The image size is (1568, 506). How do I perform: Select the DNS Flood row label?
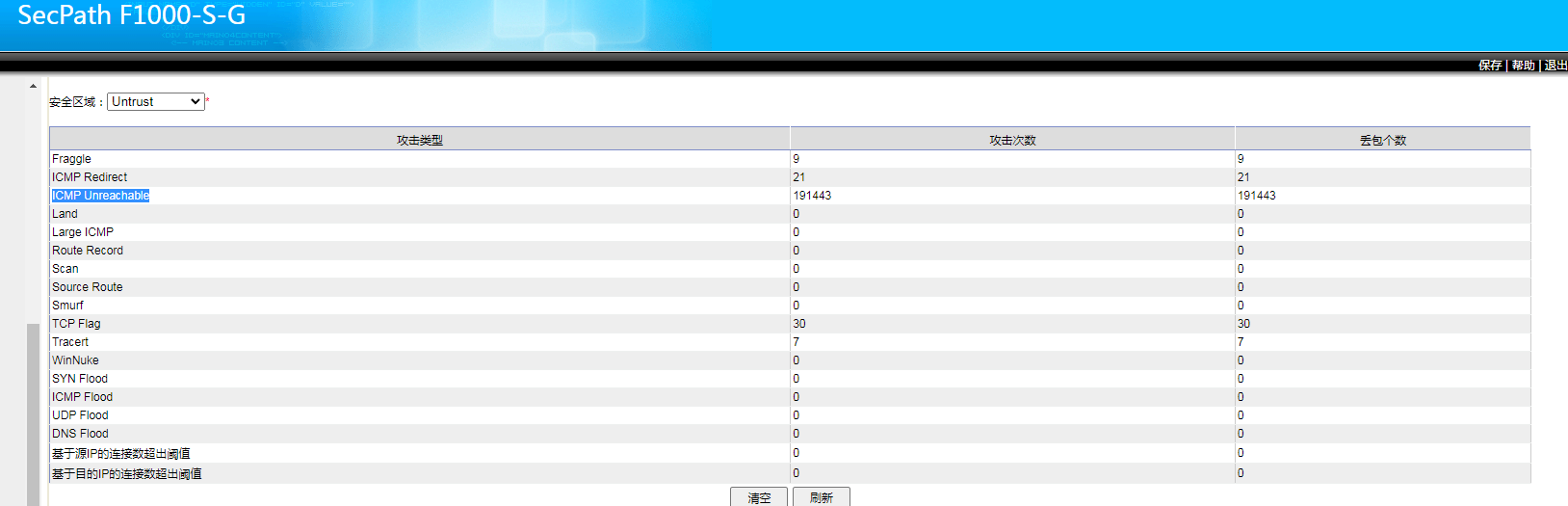click(80, 434)
